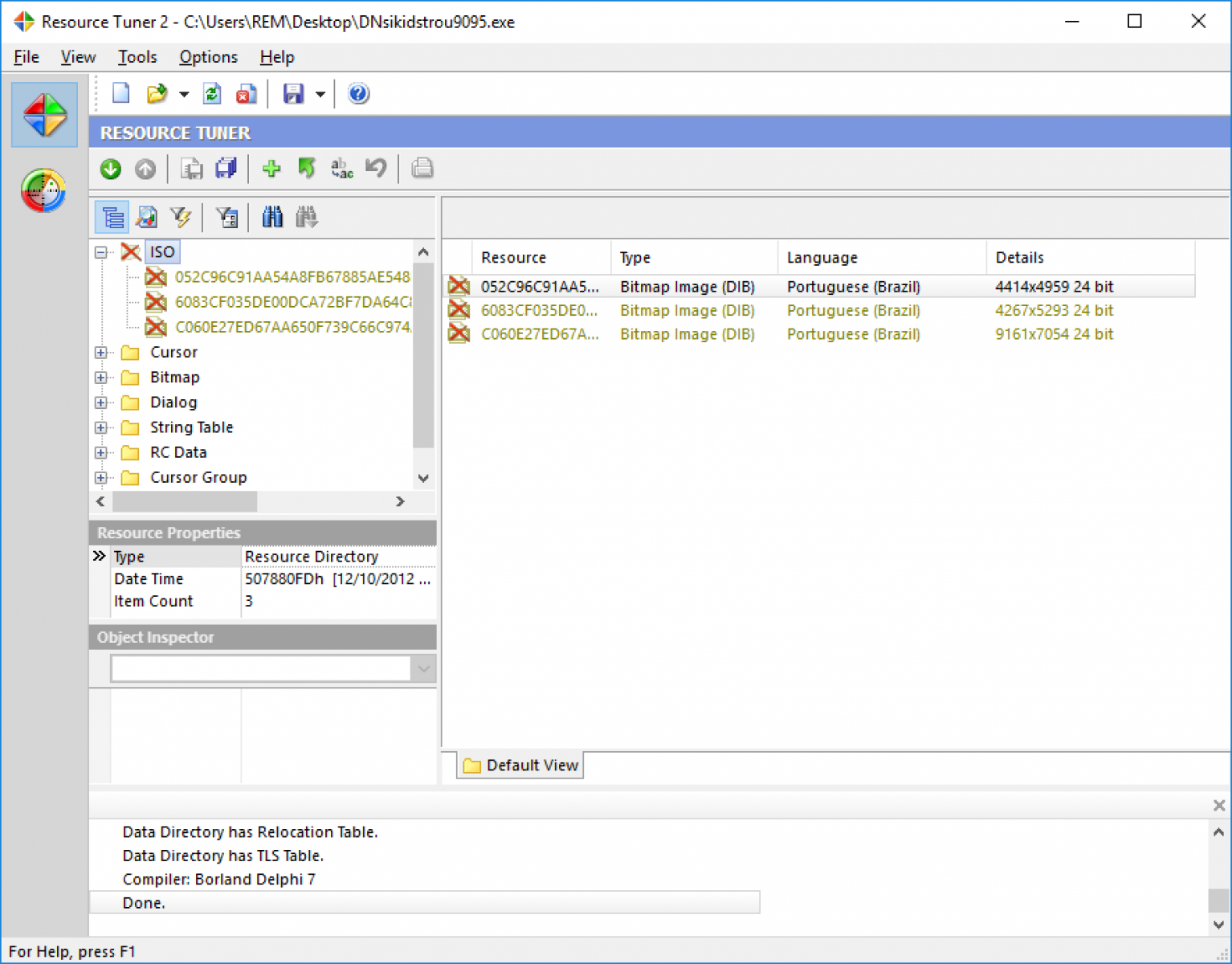
Task: Open the Object Inspector combo box
Action: [423, 668]
